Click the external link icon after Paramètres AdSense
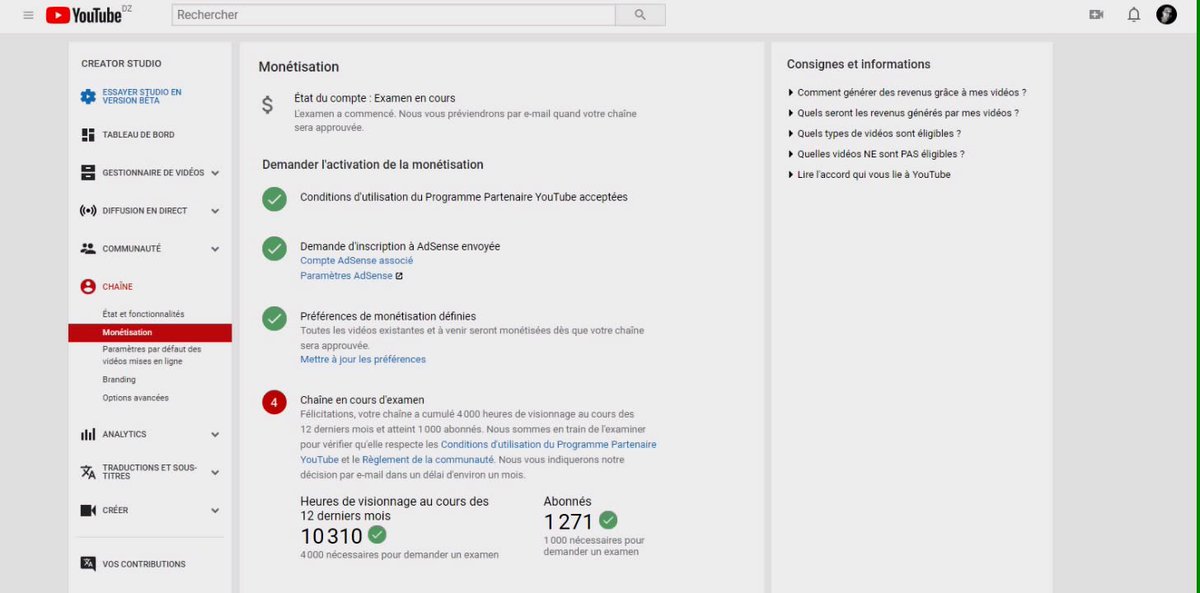The width and height of the screenshot is (1200, 593). (x=399, y=276)
